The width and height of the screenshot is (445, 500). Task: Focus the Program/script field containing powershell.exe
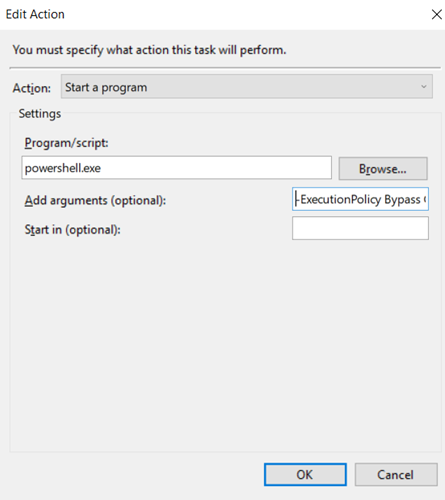(x=176, y=168)
